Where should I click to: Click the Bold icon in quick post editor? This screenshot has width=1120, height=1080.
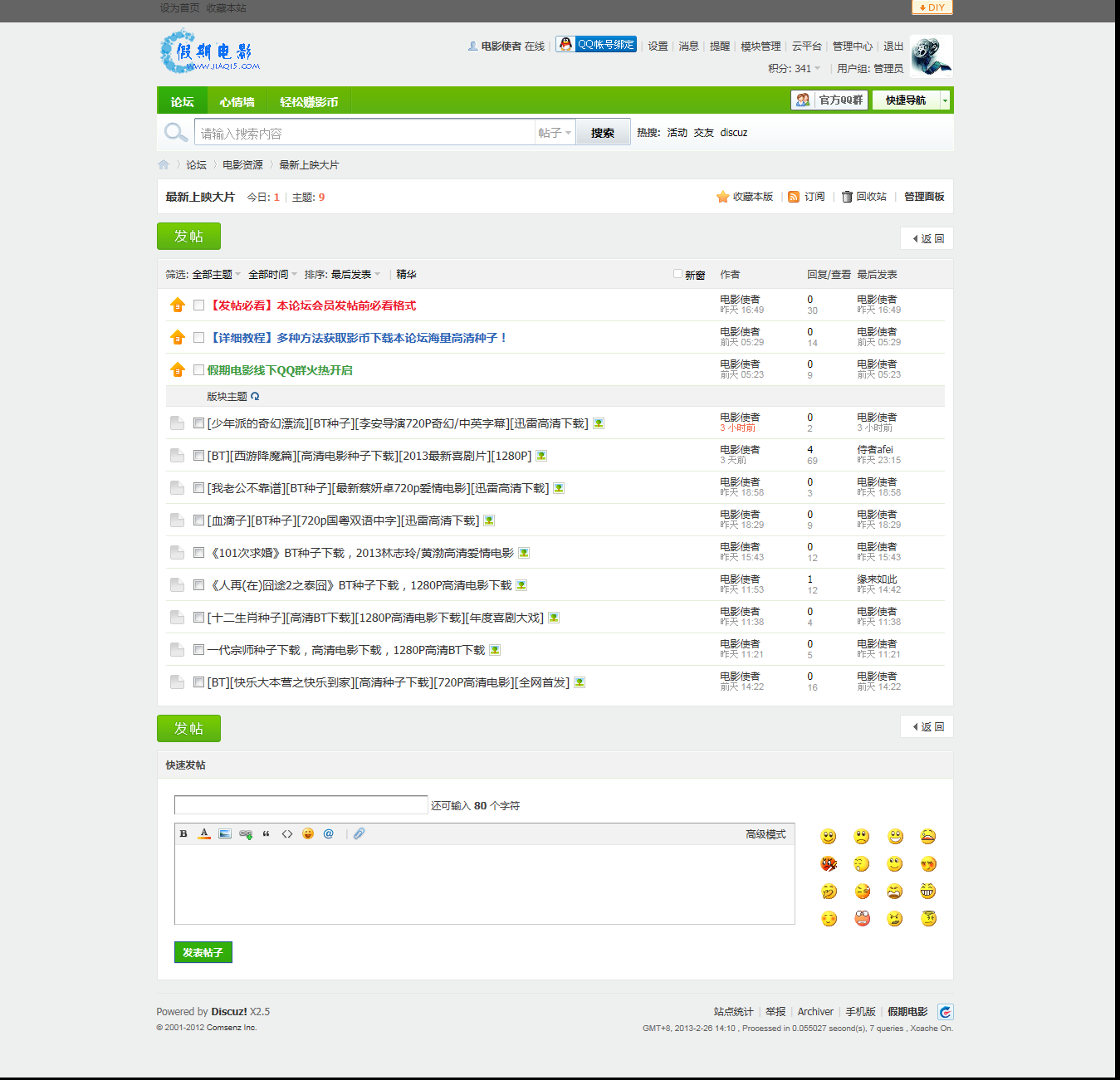tap(183, 834)
